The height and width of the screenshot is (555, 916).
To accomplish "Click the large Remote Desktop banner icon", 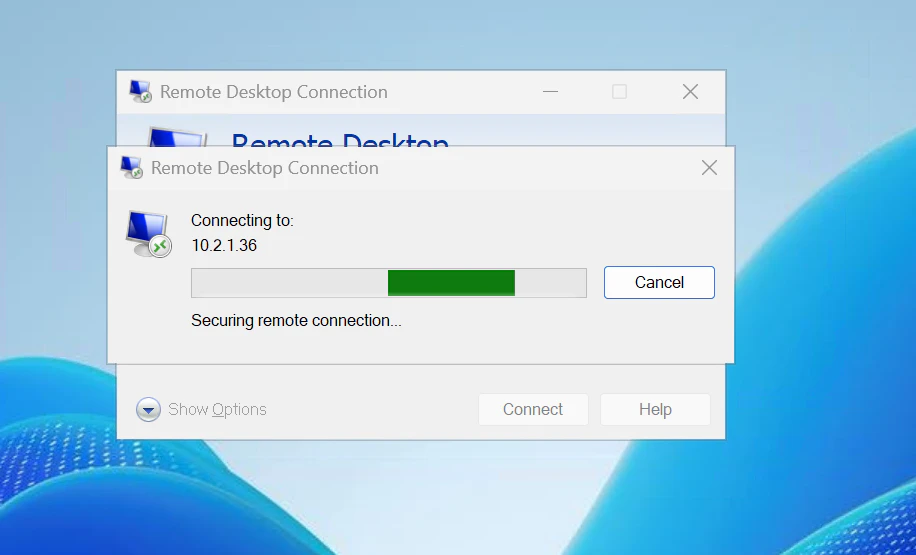I will point(176,137).
